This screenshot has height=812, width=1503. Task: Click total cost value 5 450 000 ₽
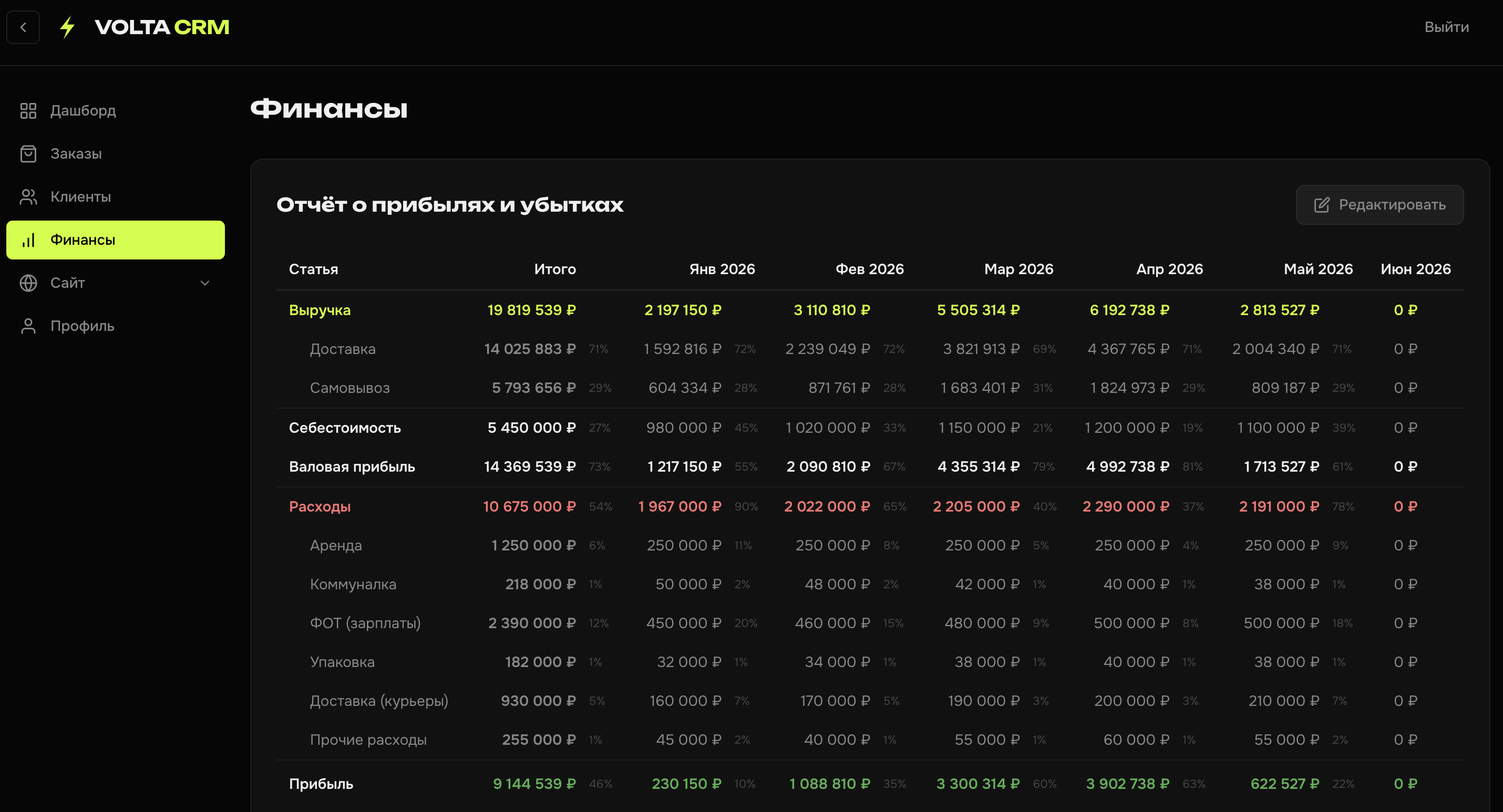pyautogui.click(x=531, y=428)
